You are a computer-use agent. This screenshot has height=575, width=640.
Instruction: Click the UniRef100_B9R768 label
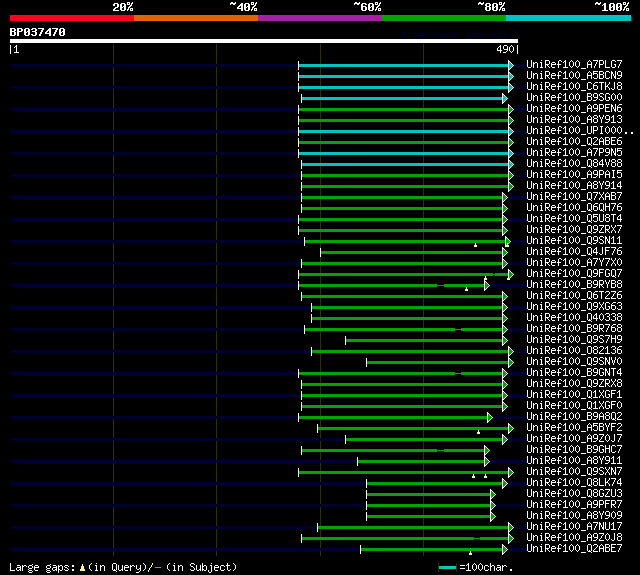click(574, 329)
